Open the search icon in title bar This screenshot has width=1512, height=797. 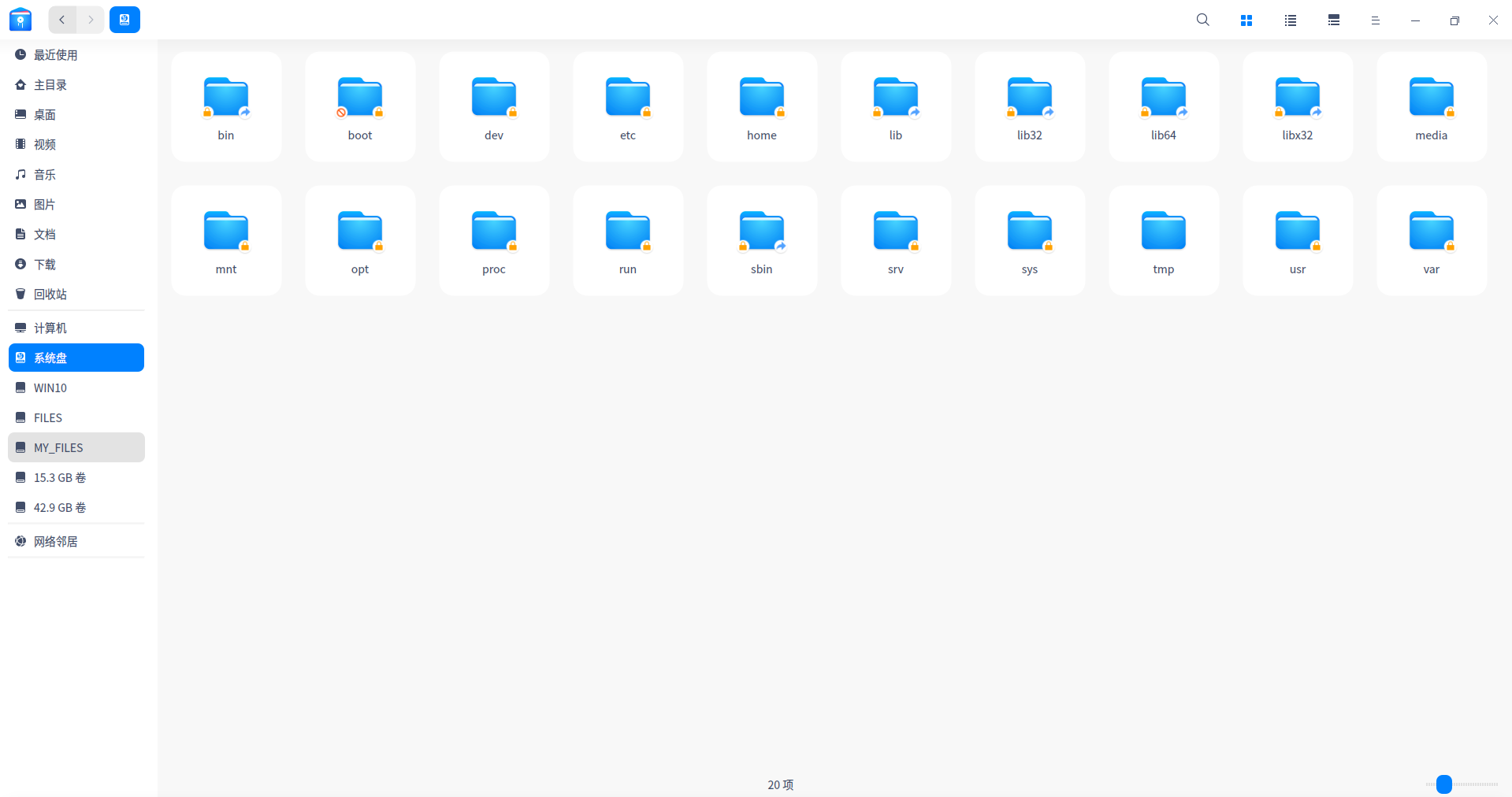pyautogui.click(x=1202, y=20)
